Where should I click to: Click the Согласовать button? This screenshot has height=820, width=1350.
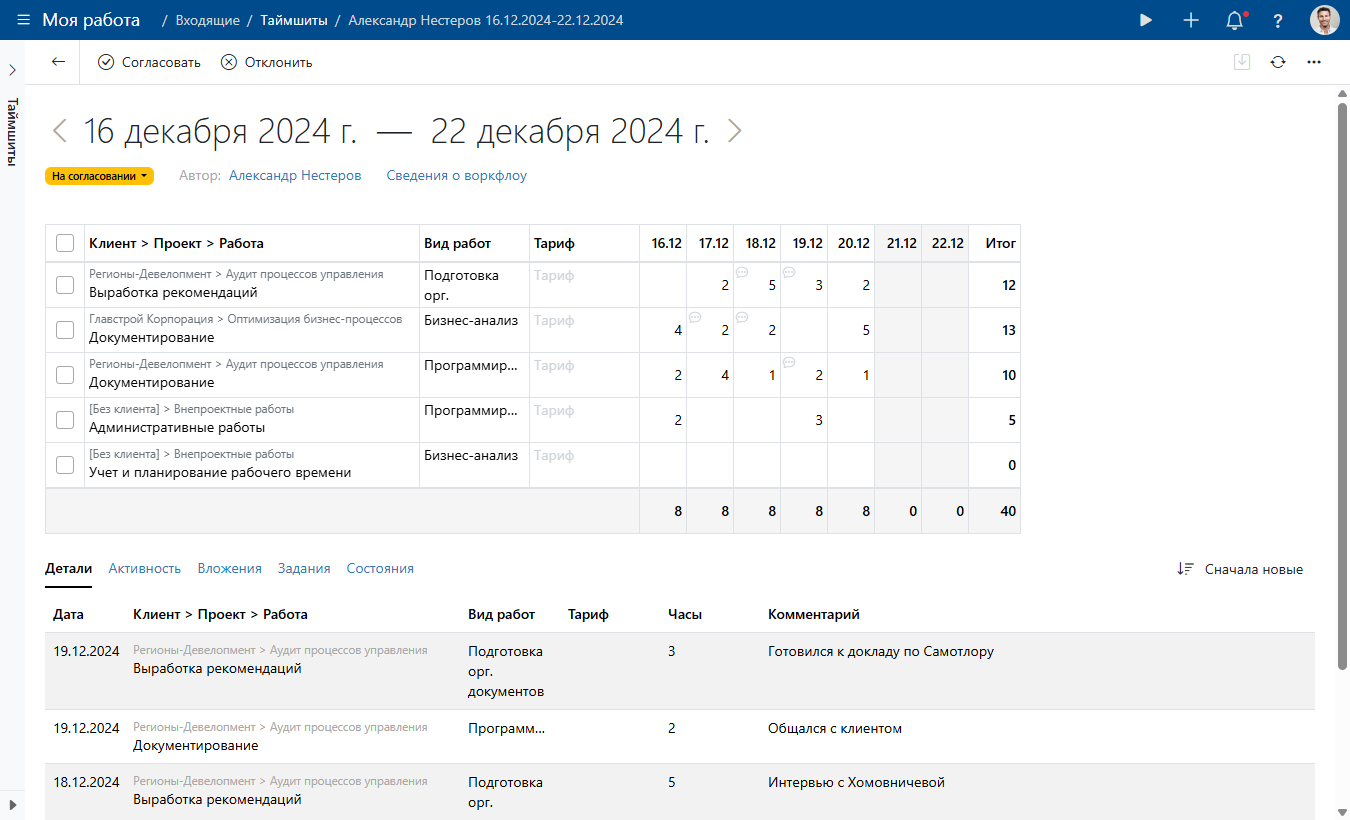[149, 62]
